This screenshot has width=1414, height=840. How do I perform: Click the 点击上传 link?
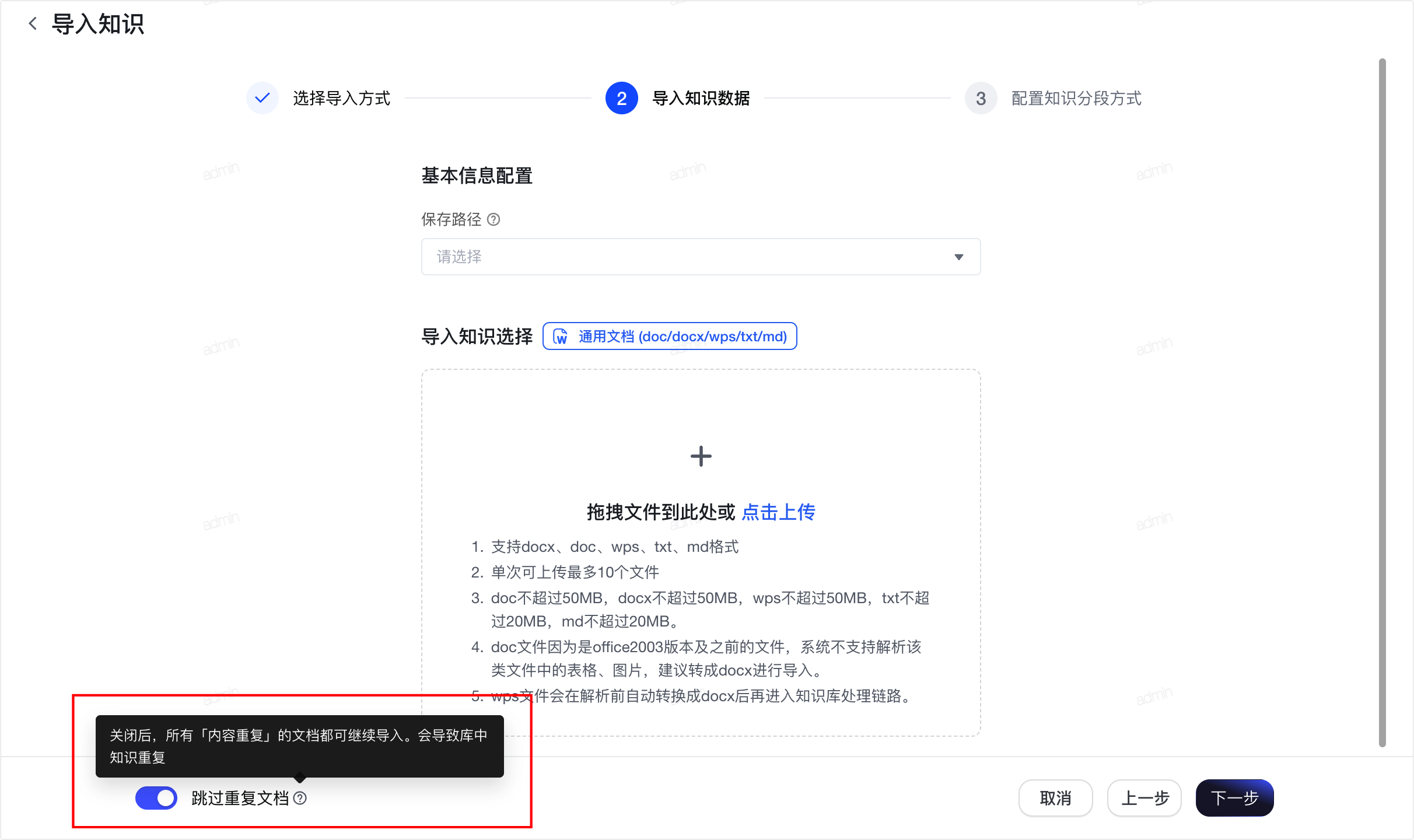(778, 512)
